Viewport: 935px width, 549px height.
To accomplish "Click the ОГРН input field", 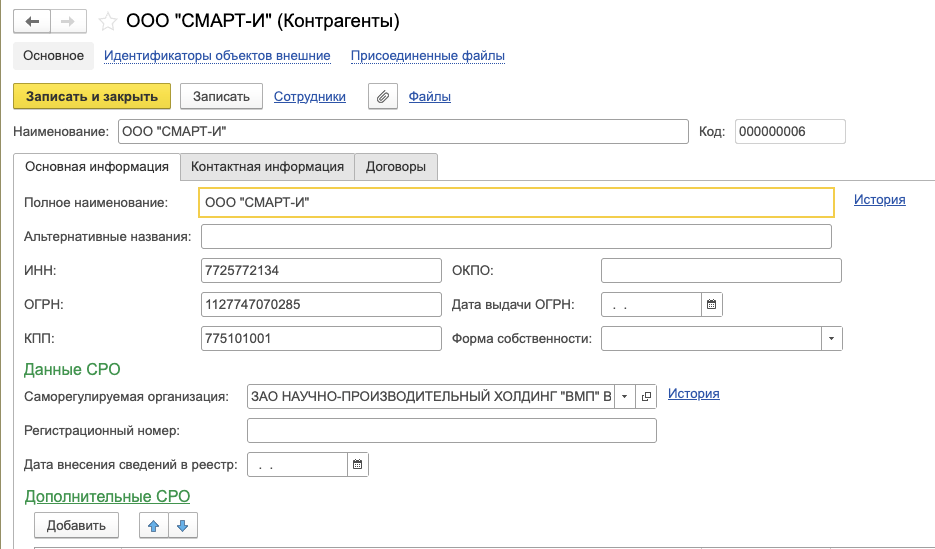I will pyautogui.click(x=321, y=305).
